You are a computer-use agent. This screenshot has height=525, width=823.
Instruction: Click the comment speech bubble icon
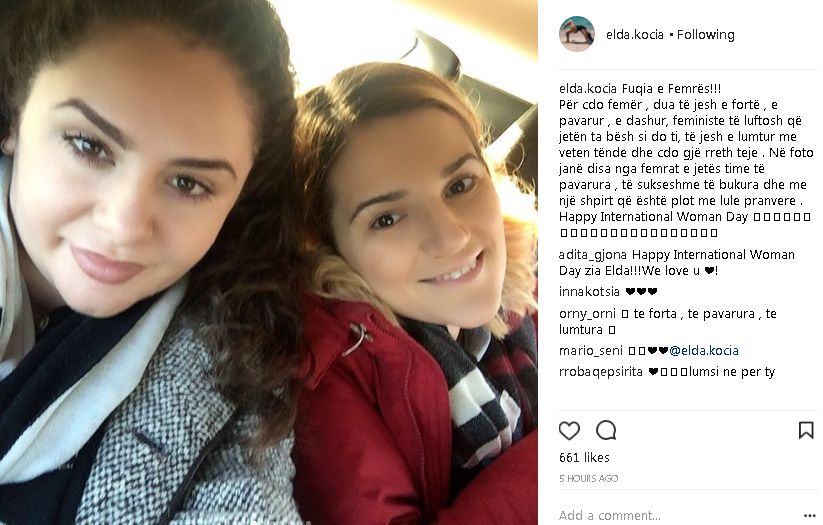coord(606,430)
